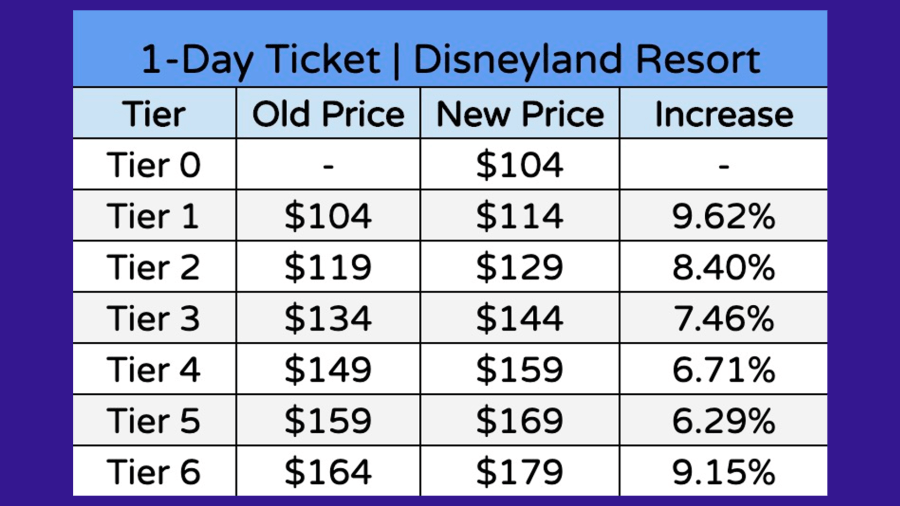This screenshot has height=506, width=900.
Task: Select the 'New Price' column header
Action: coord(520,114)
